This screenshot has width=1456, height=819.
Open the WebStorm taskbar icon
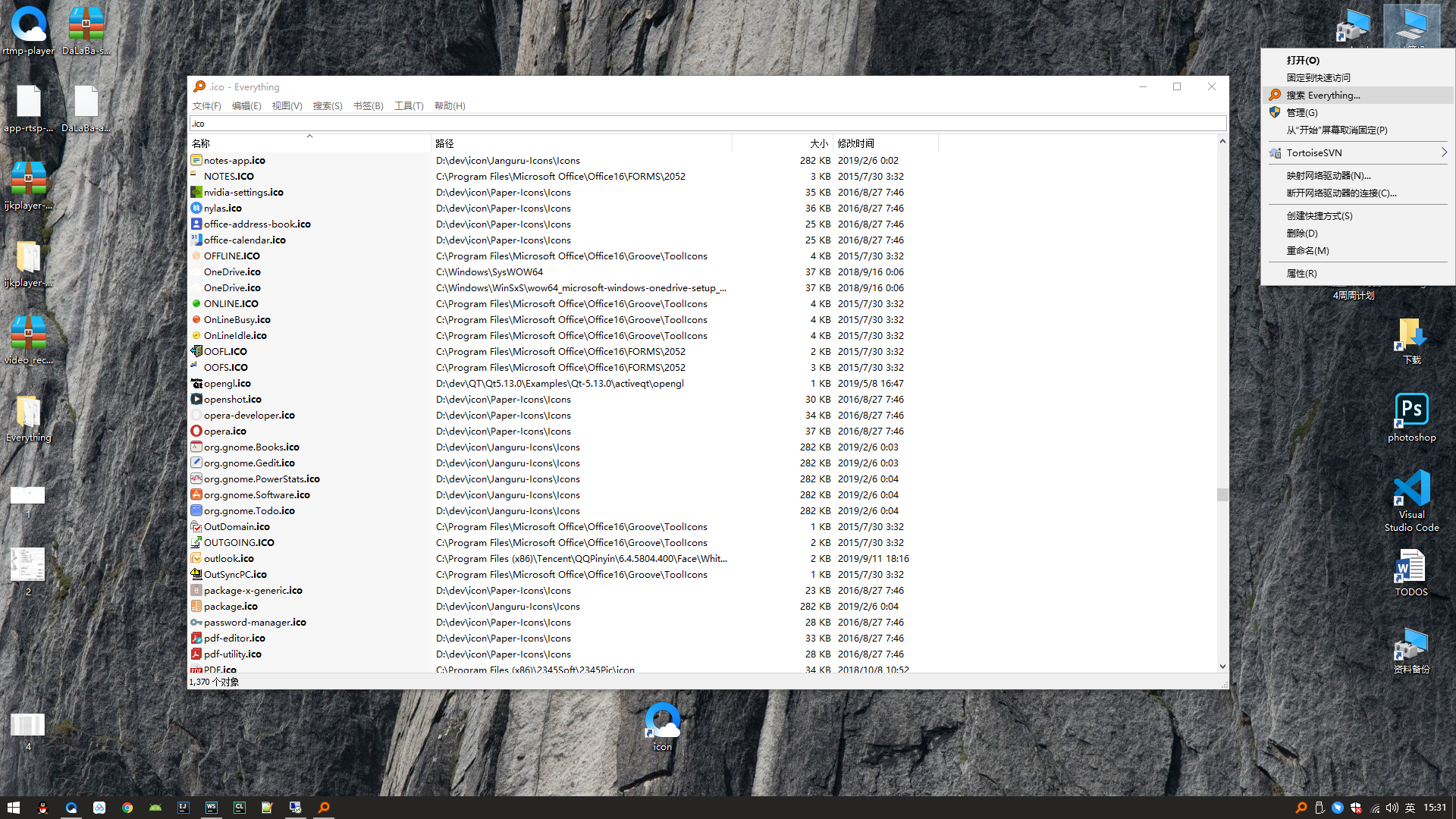click(212, 808)
